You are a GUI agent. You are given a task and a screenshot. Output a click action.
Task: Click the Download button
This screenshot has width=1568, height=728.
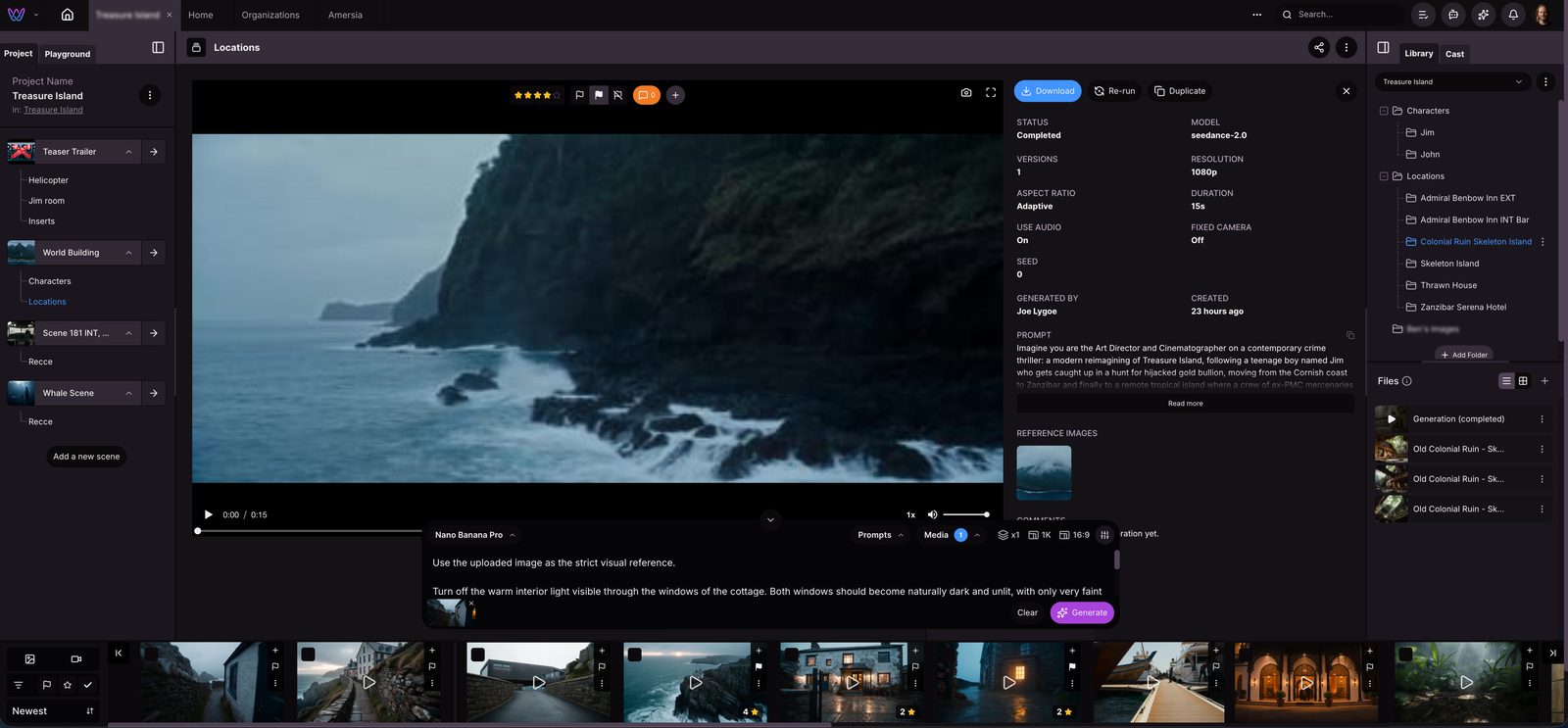[1048, 91]
